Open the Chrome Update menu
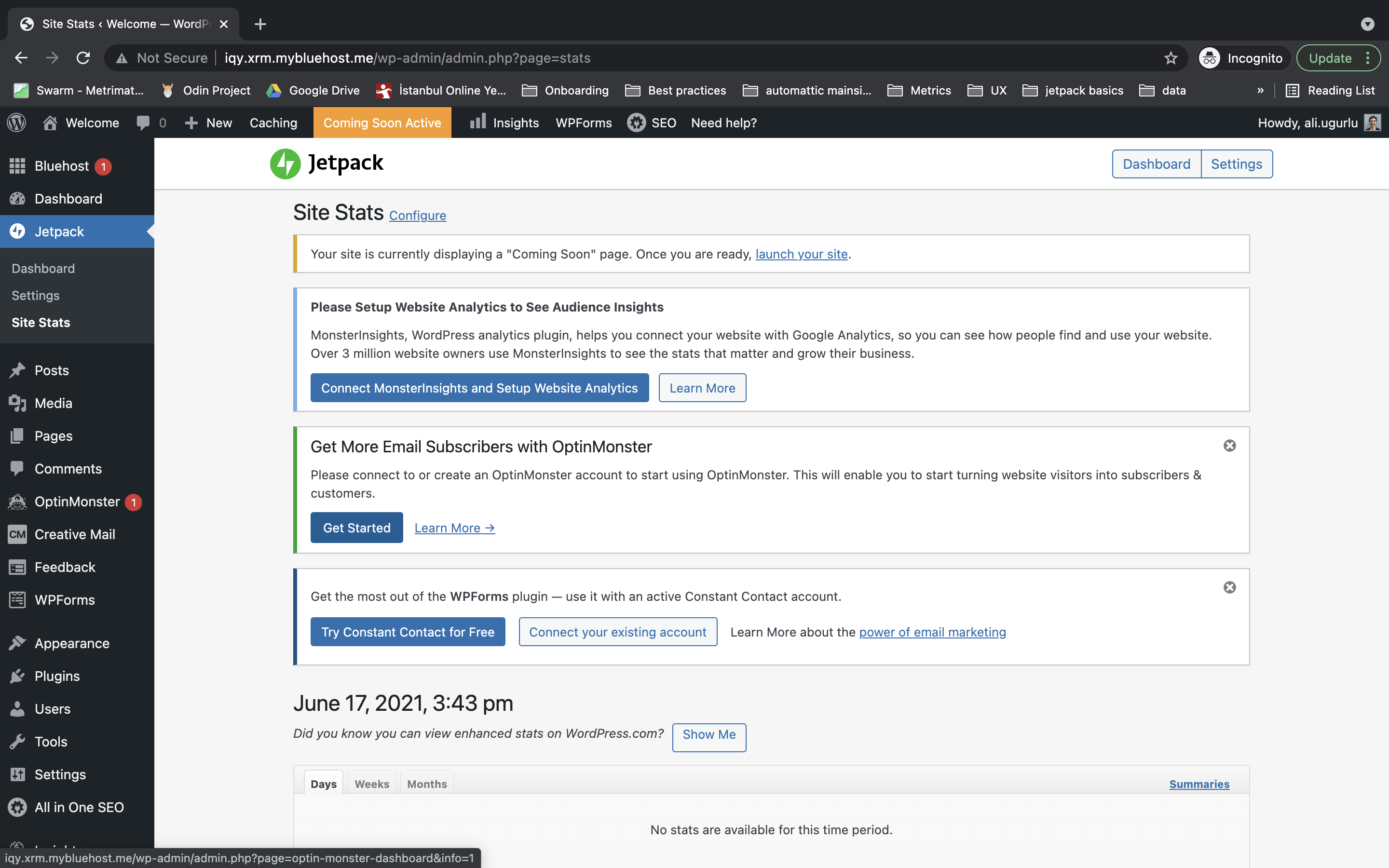 tap(1338, 58)
